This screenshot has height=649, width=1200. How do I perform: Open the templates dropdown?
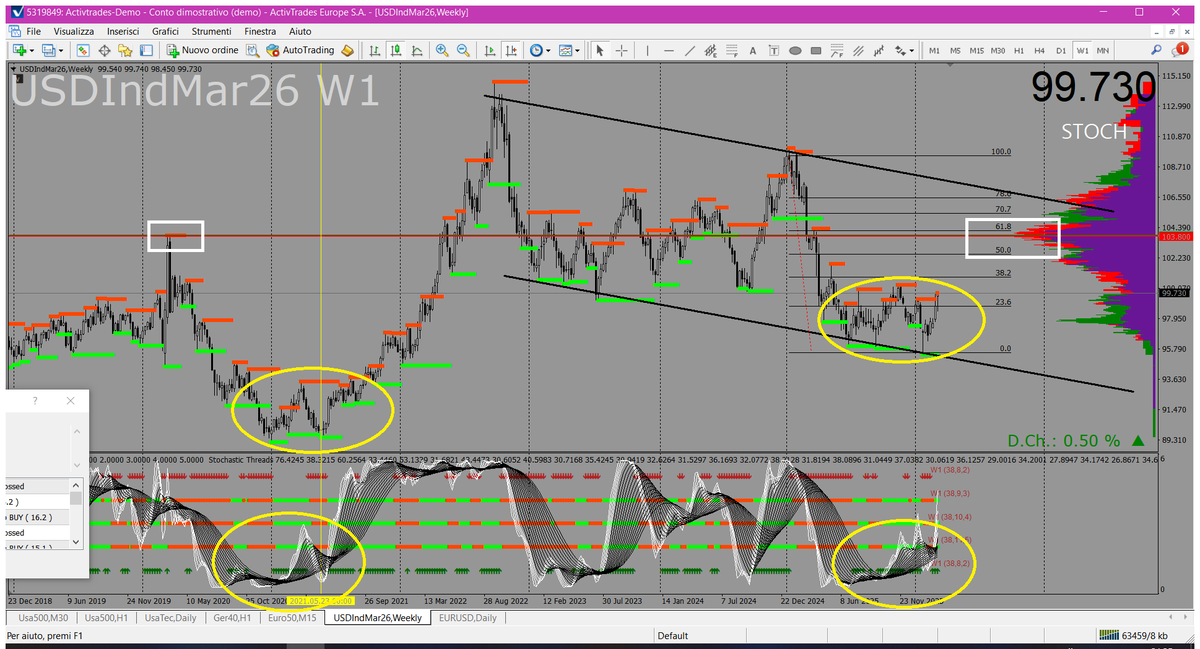coord(569,50)
